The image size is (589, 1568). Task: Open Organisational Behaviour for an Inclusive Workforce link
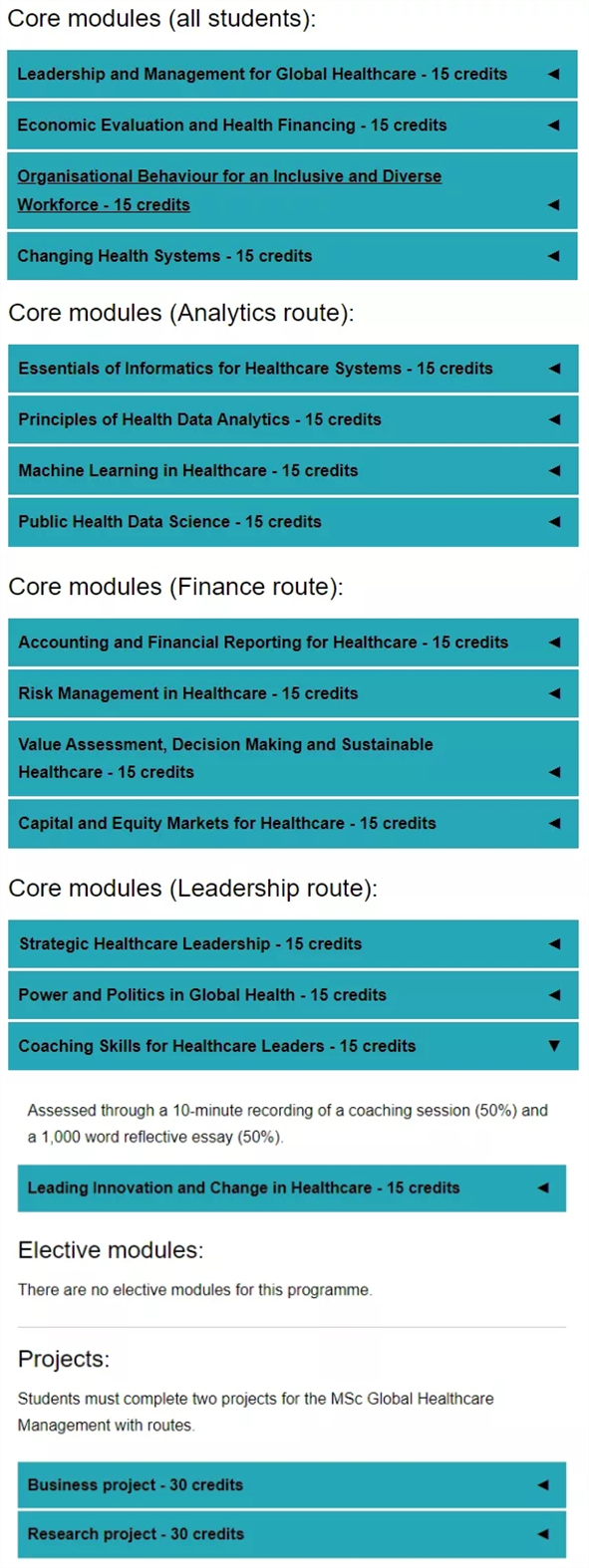(229, 190)
